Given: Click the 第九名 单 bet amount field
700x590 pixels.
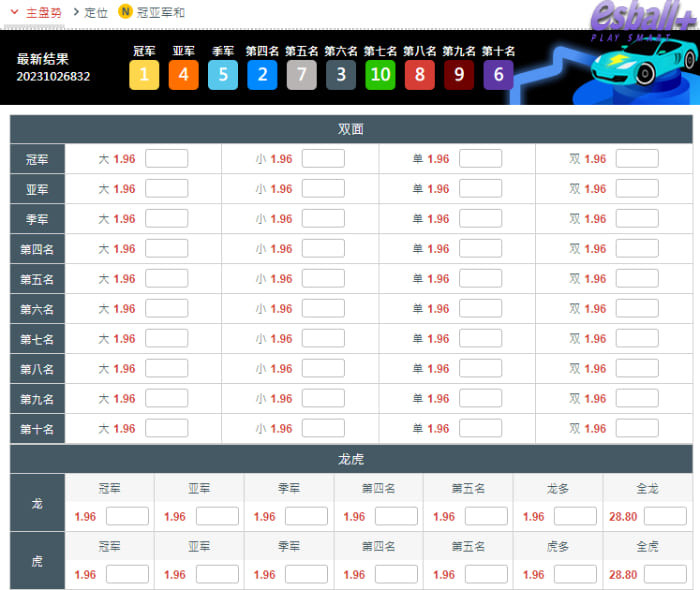Looking at the screenshot, I should pyautogui.click(x=480, y=399).
